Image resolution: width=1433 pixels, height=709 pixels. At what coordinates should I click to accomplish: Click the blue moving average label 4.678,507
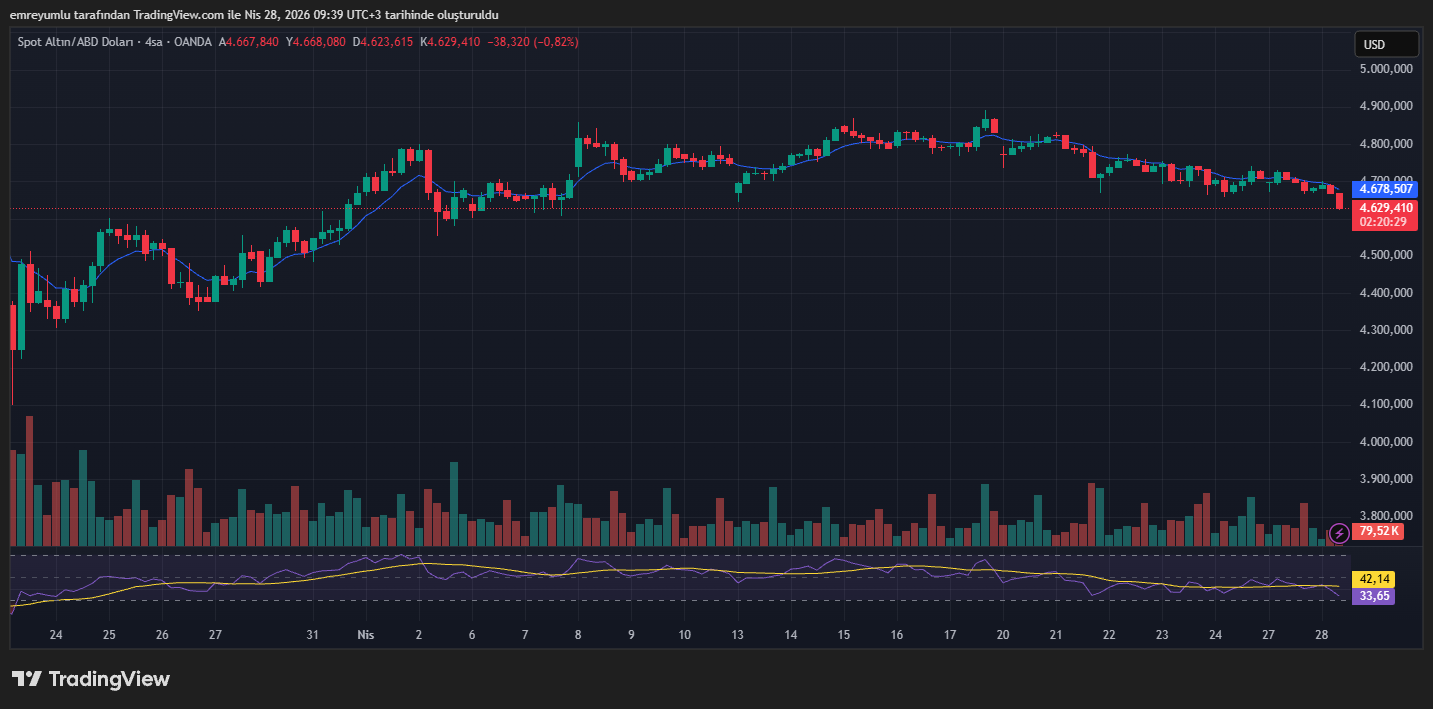coord(1384,189)
